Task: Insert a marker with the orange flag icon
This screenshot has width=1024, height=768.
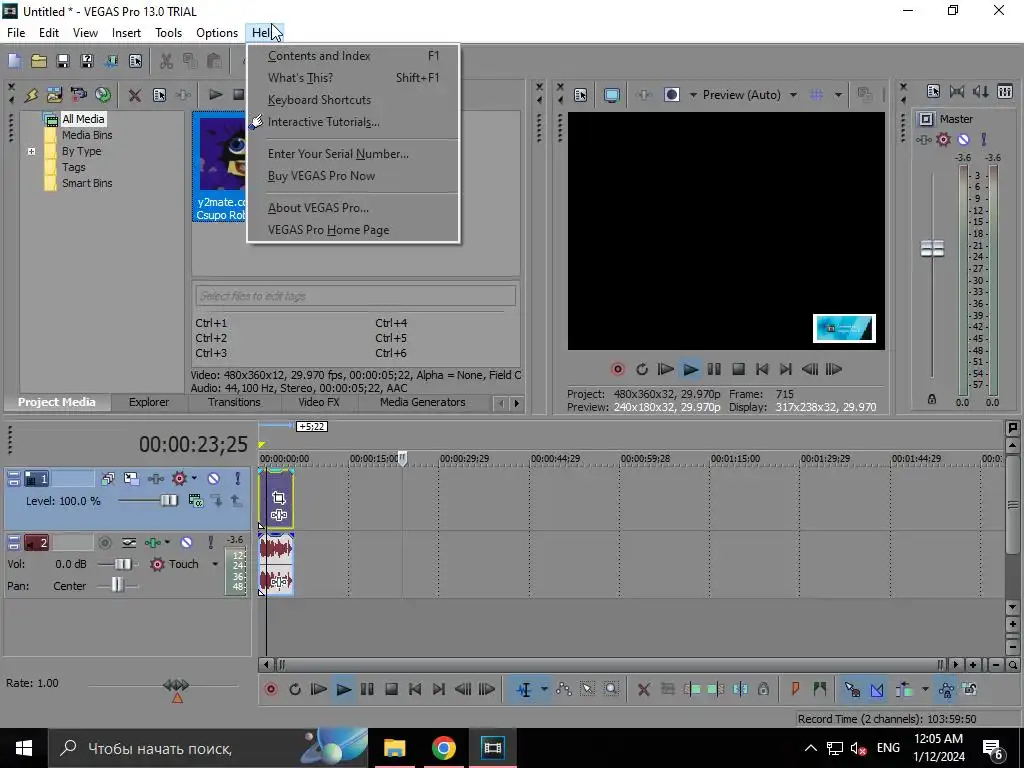Action: (795, 690)
